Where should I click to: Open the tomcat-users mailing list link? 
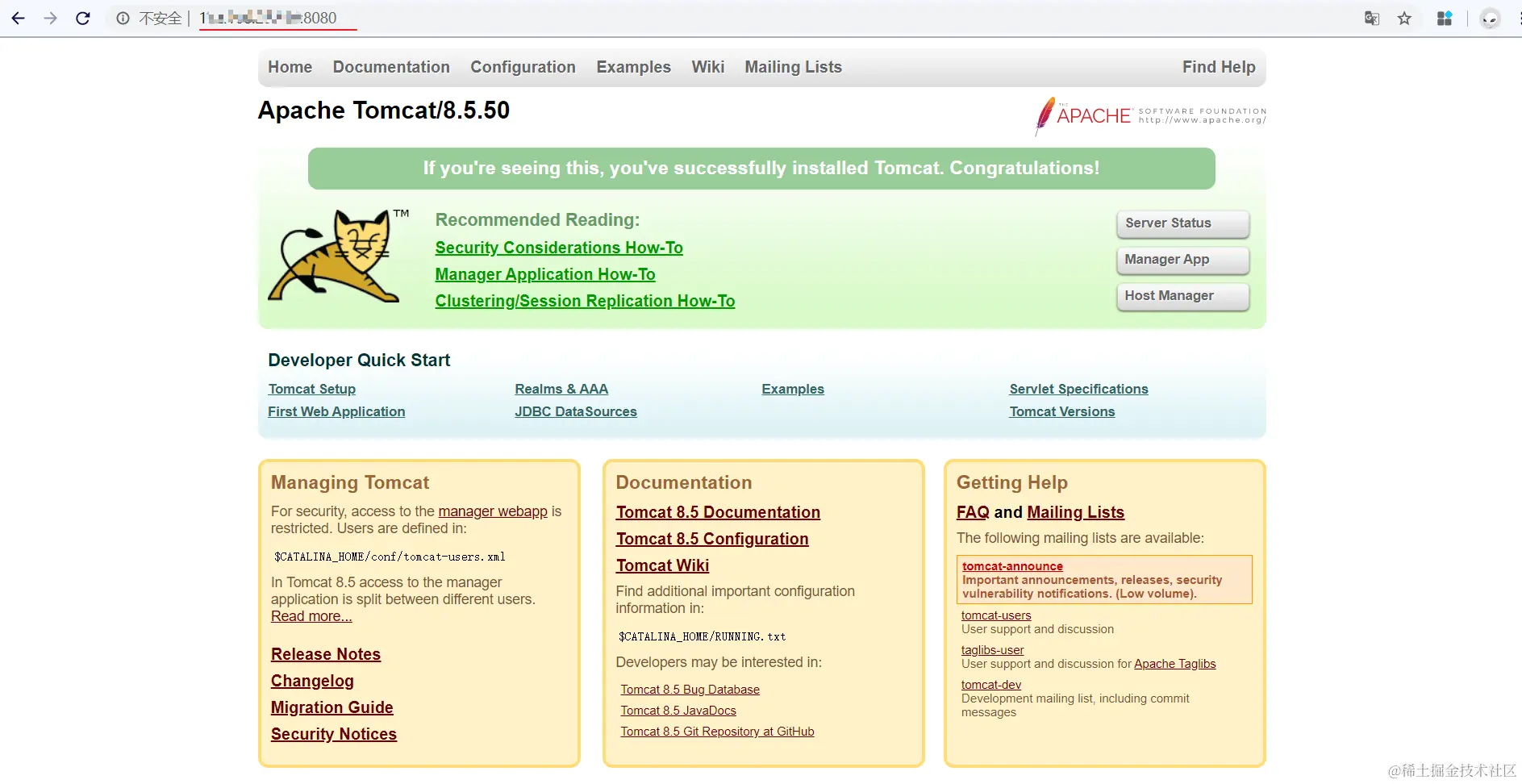coord(996,615)
